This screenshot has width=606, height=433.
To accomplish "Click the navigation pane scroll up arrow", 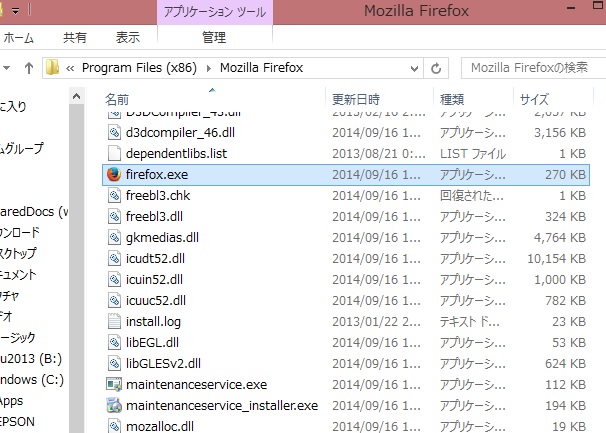I will [x=77, y=96].
